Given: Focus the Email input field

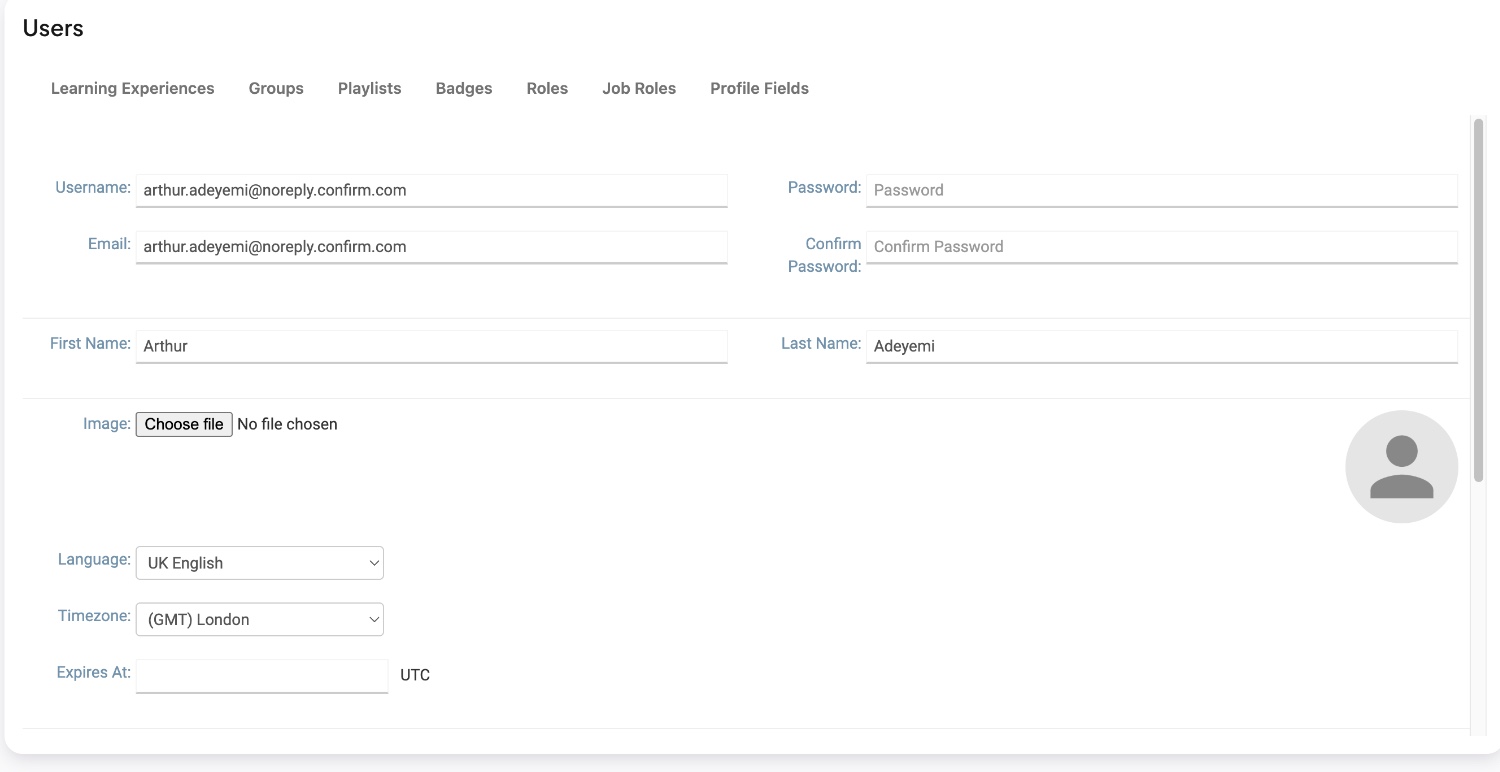Looking at the screenshot, I should 431,247.
